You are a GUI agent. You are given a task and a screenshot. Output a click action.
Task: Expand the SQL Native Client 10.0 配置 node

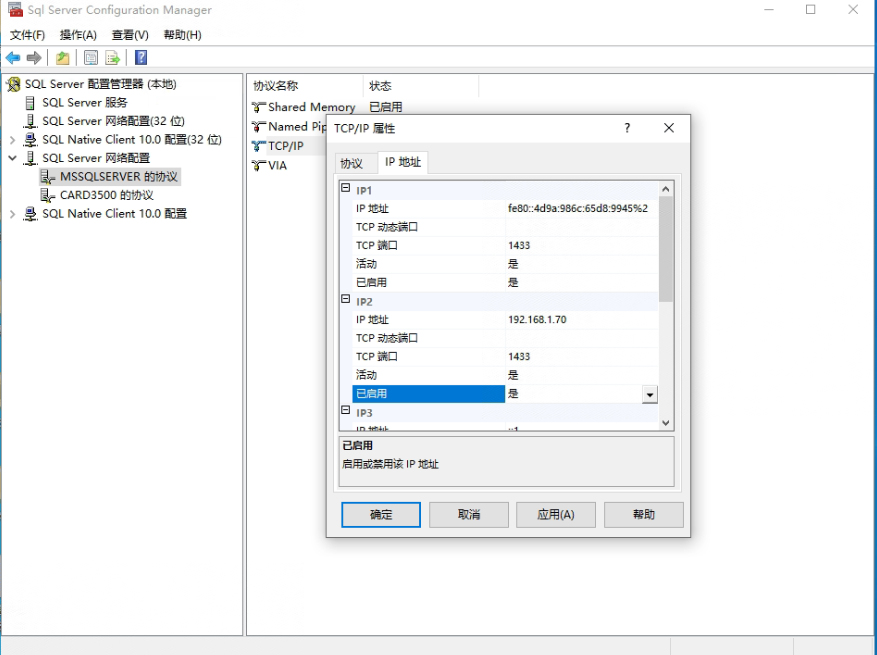12,214
